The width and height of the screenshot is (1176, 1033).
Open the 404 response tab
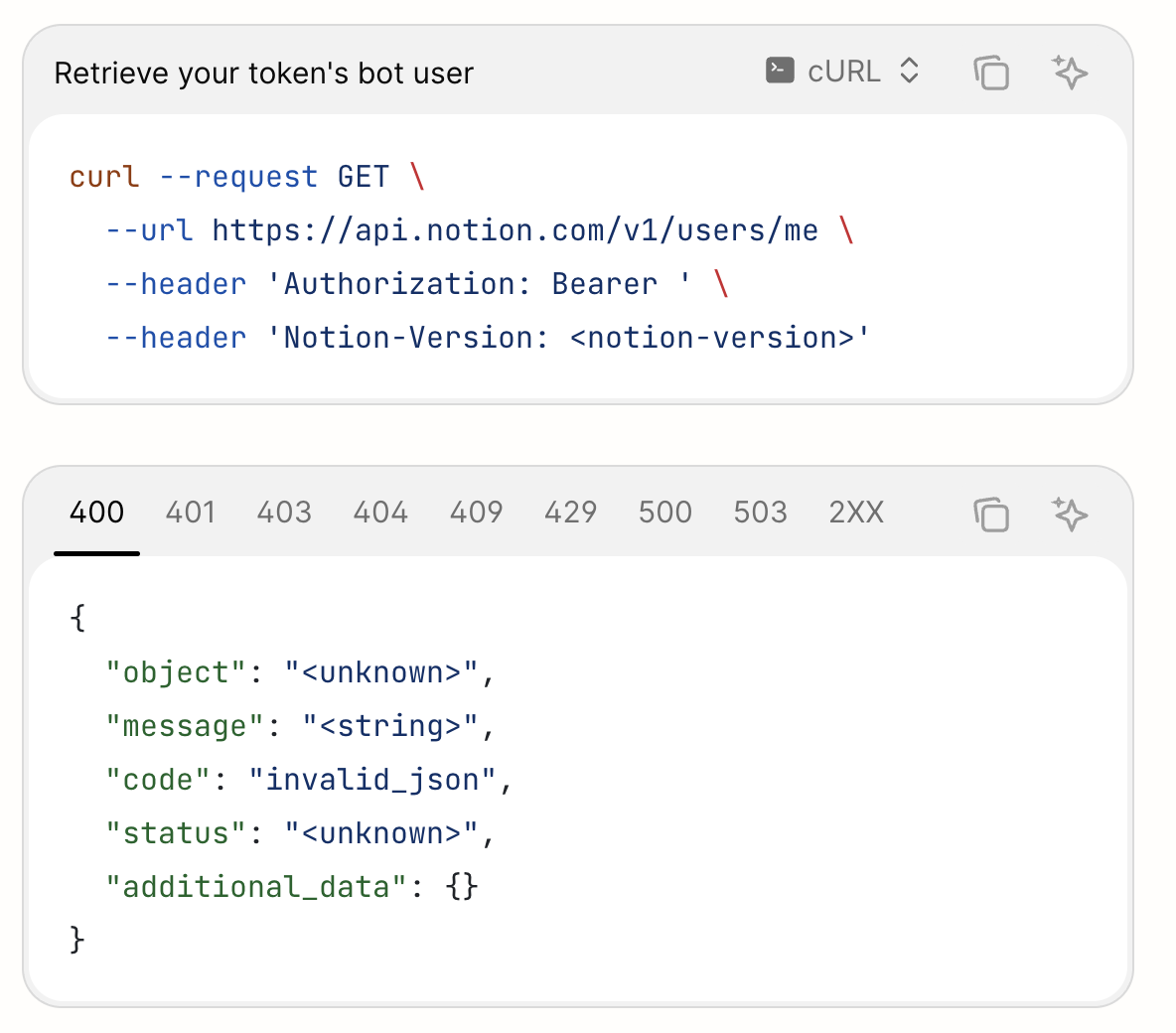pyautogui.click(x=380, y=513)
